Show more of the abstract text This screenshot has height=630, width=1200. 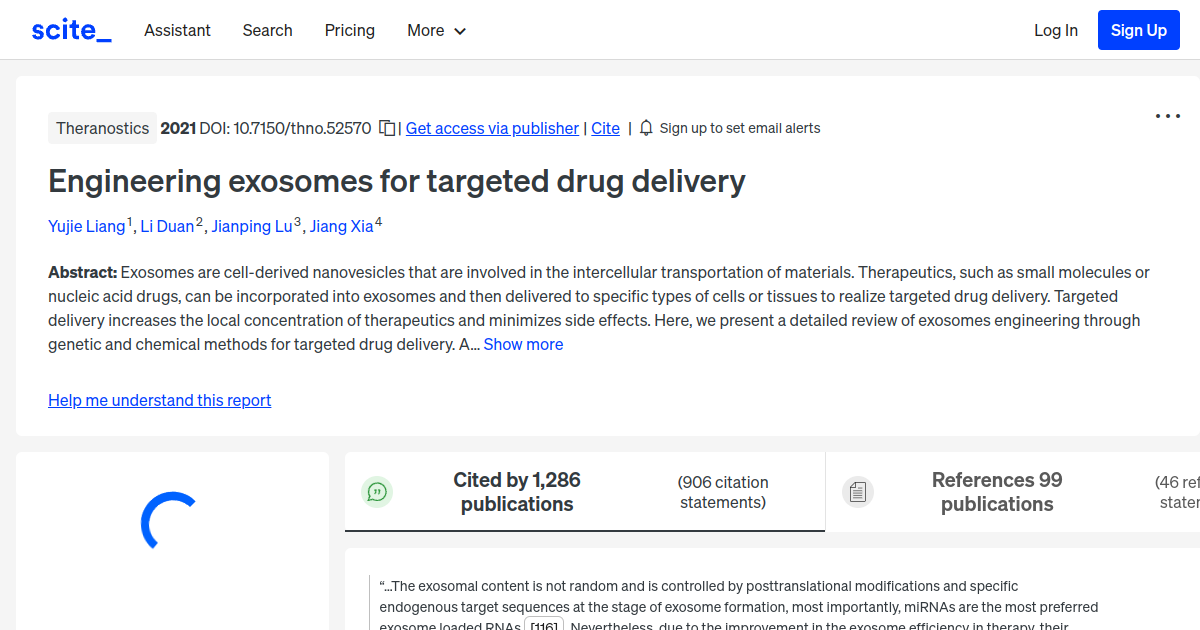tap(523, 344)
